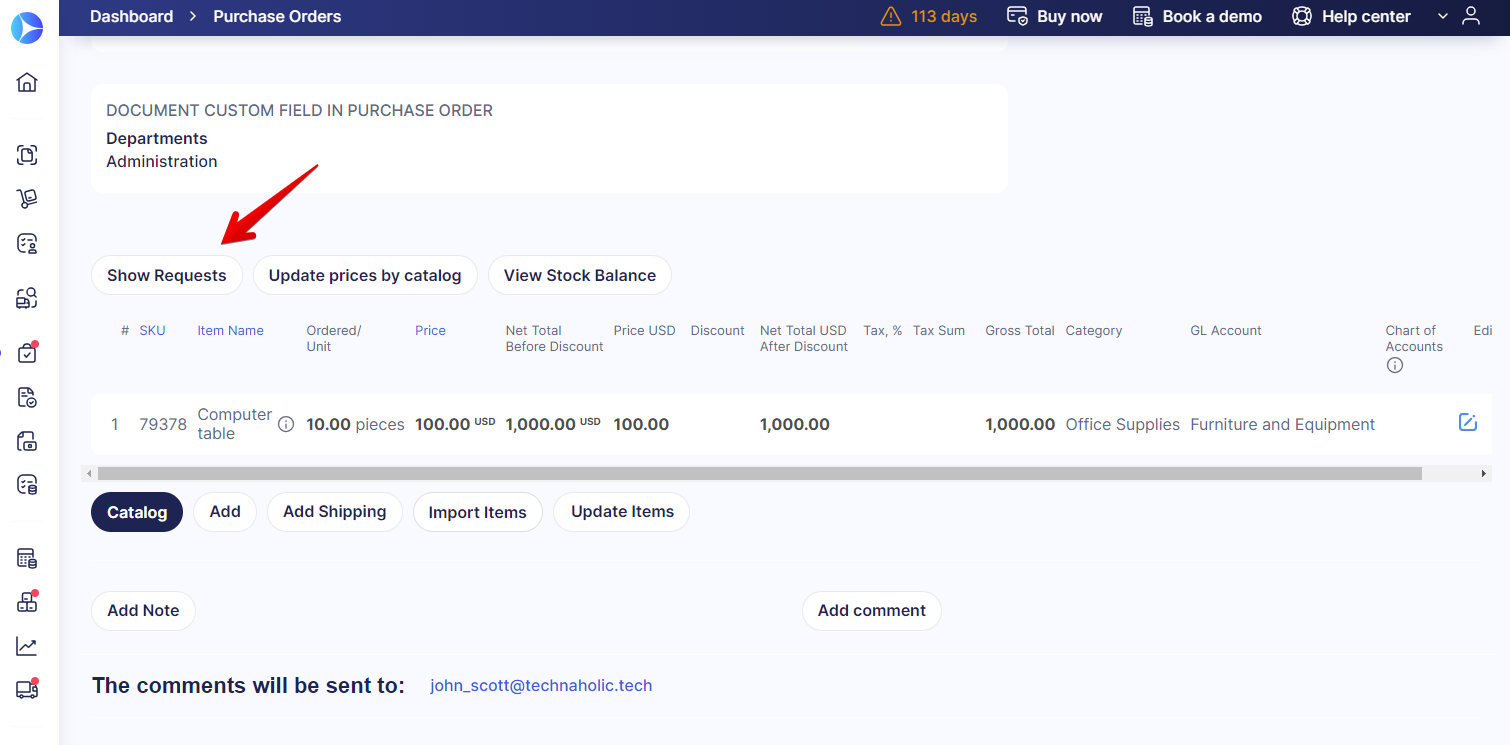Expand the account dropdown chevron
Screen dimensions: 1510x745
tap(1442, 16)
